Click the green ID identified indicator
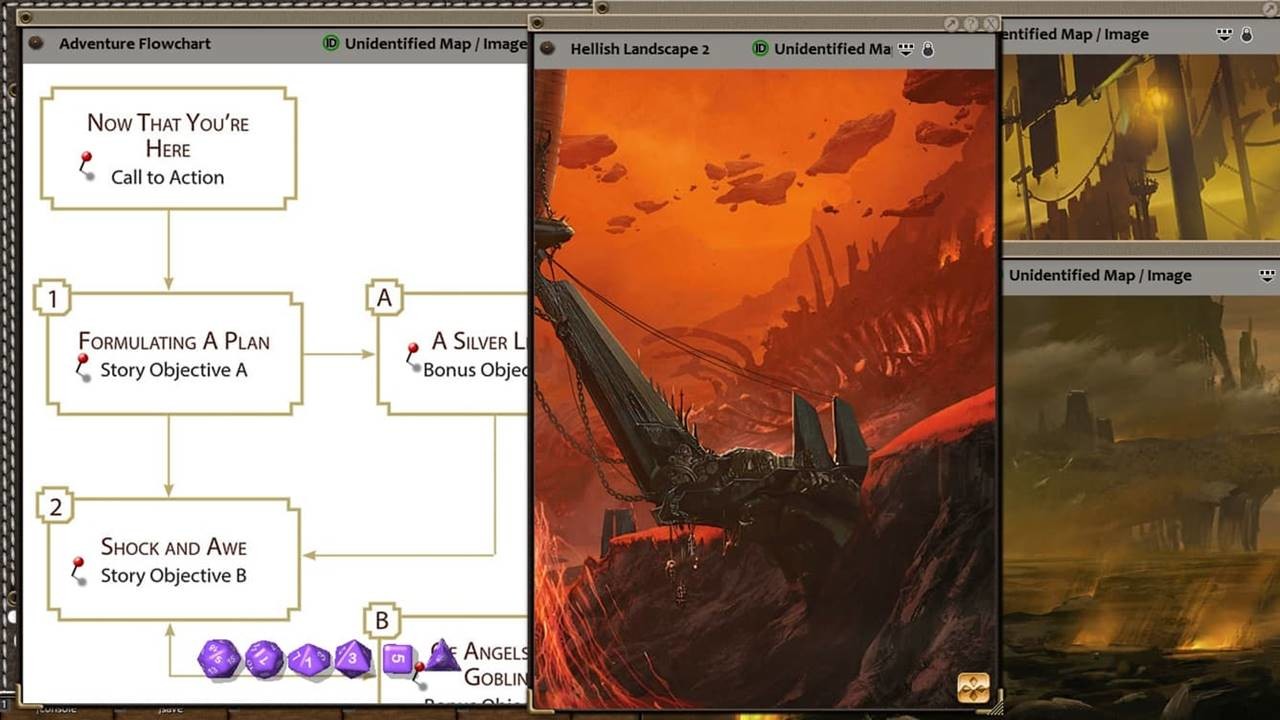The image size is (1280, 720). pyautogui.click(x=760, y=48)
